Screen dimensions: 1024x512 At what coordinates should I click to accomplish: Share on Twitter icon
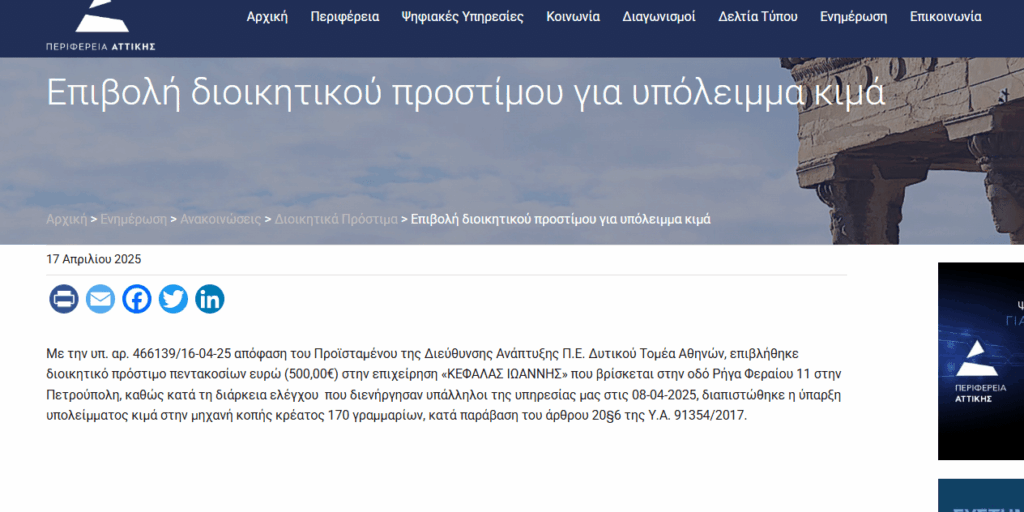pos(173,299)
